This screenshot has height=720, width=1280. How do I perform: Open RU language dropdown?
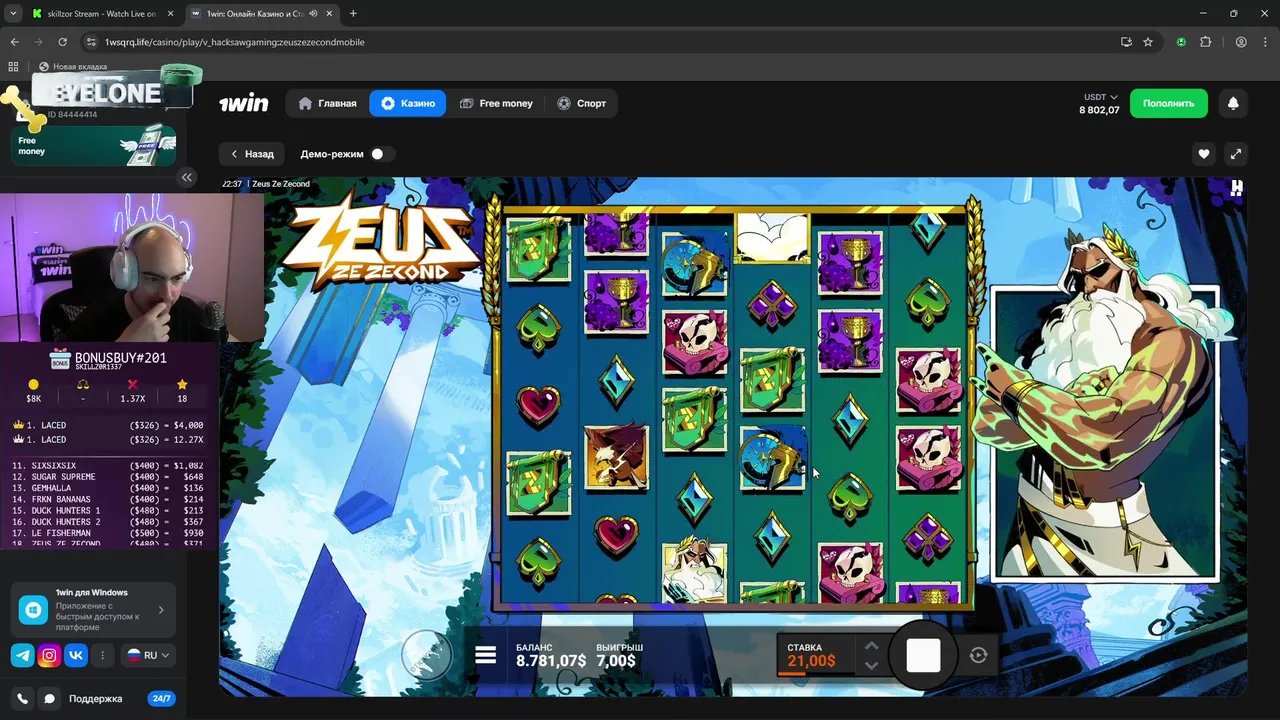149,656
